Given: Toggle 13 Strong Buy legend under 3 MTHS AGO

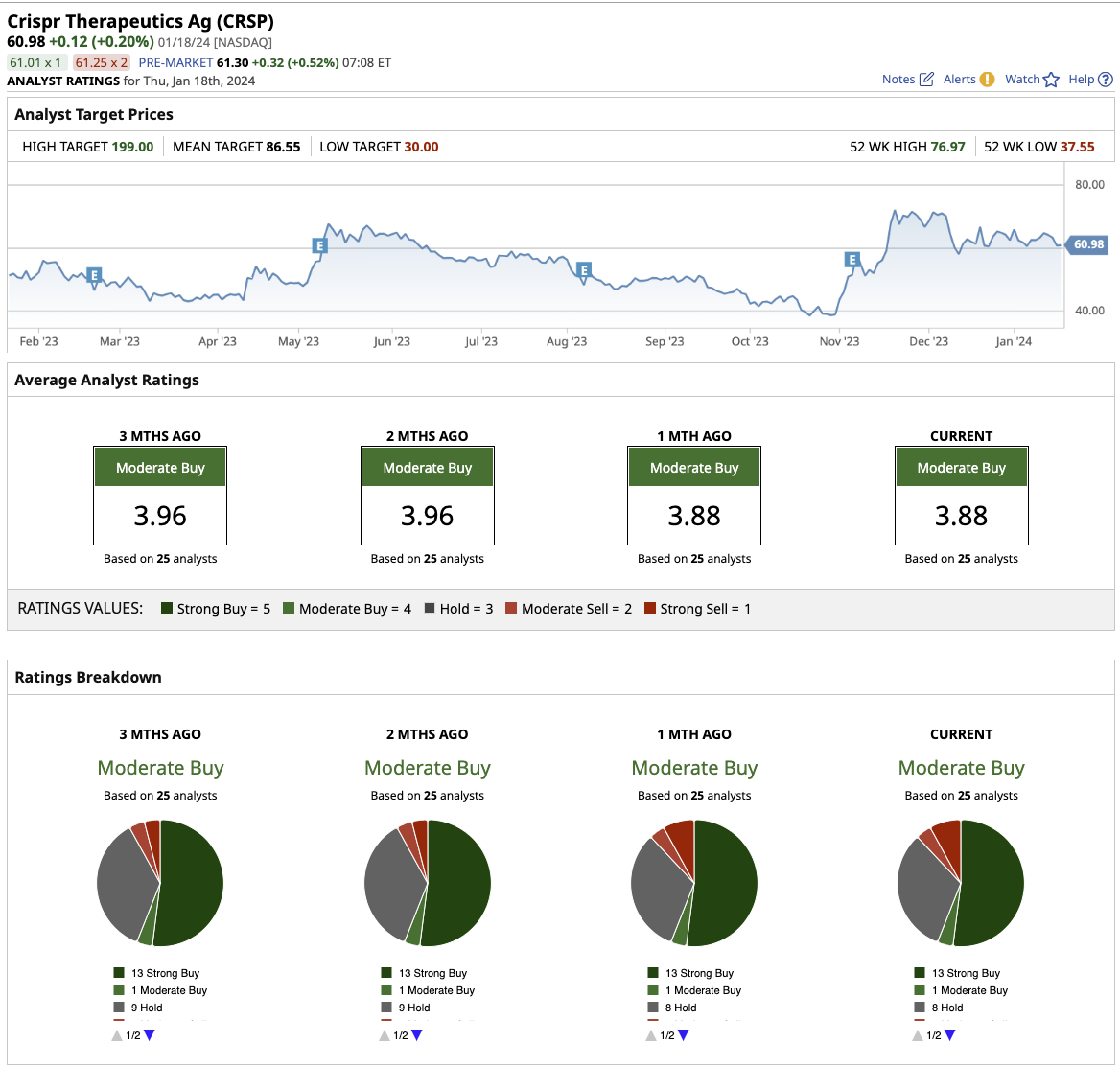Looking at the screenshot, I should [x=157, y=973].
